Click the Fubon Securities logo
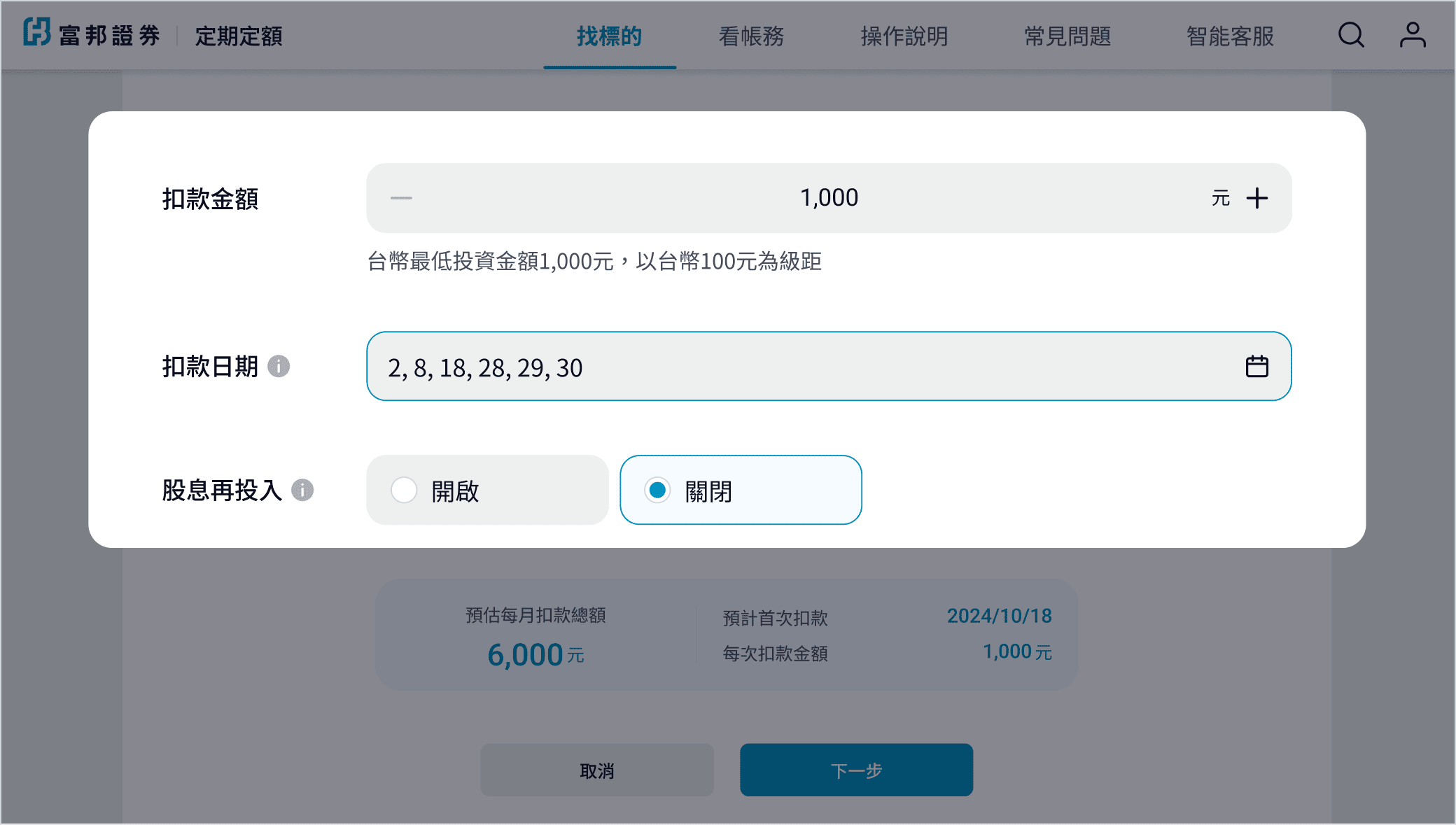This screenshot has width=1456, height=825. [92, 34]
